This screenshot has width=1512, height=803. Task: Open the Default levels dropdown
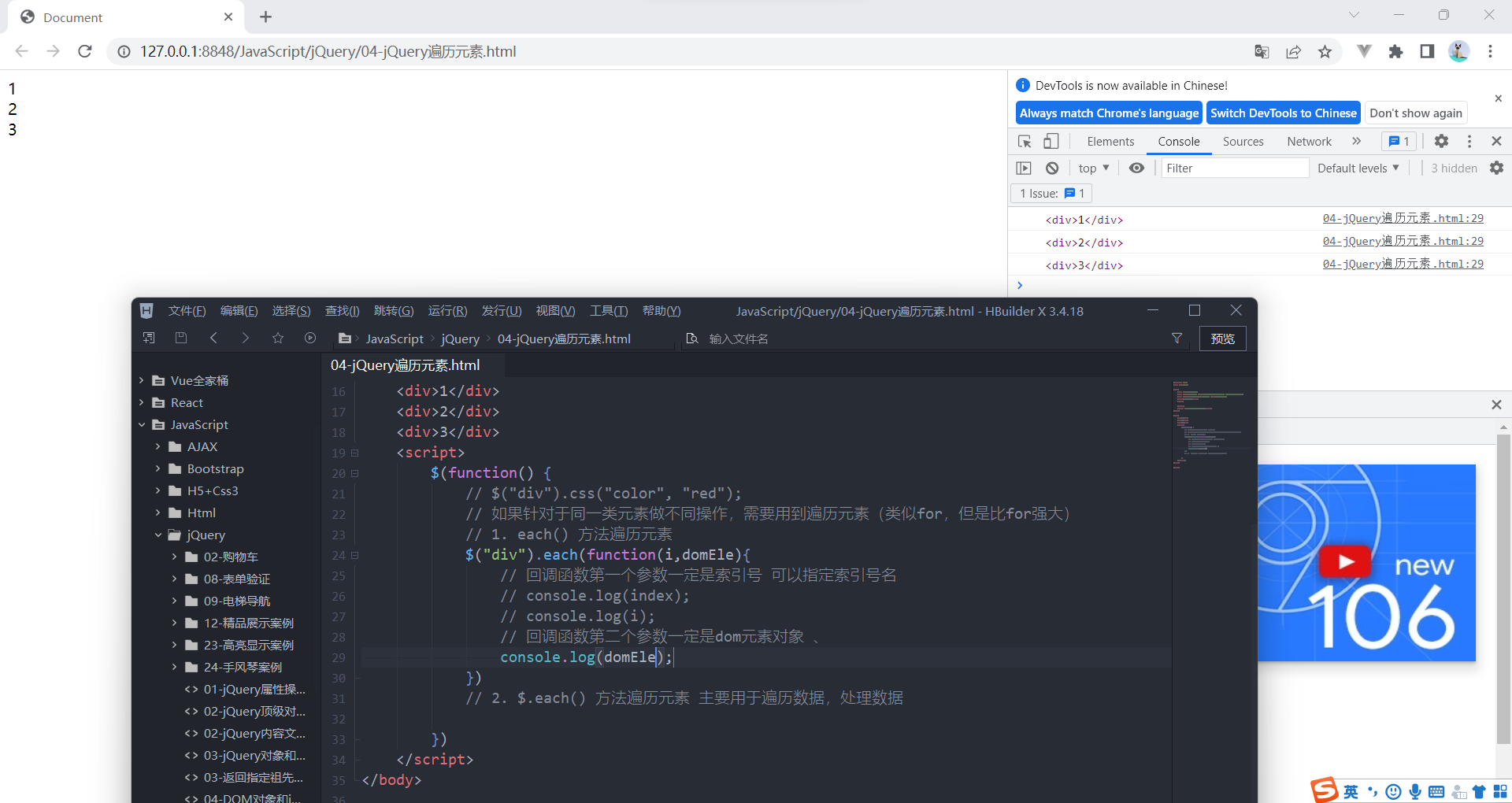[1357, 168]
